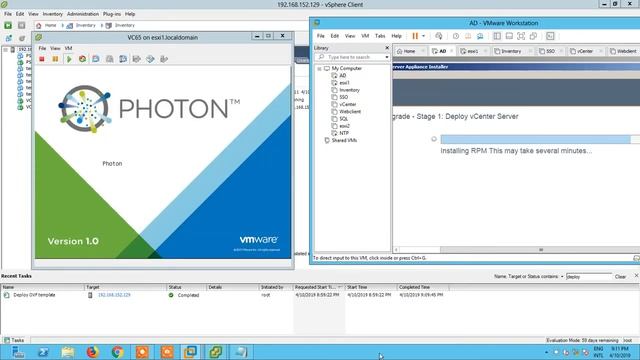This screenshot has height=360, width=640.
Task: Open Tabs menu in VMware Workstation
Action: pyautogui.click(x=380, y=36)
